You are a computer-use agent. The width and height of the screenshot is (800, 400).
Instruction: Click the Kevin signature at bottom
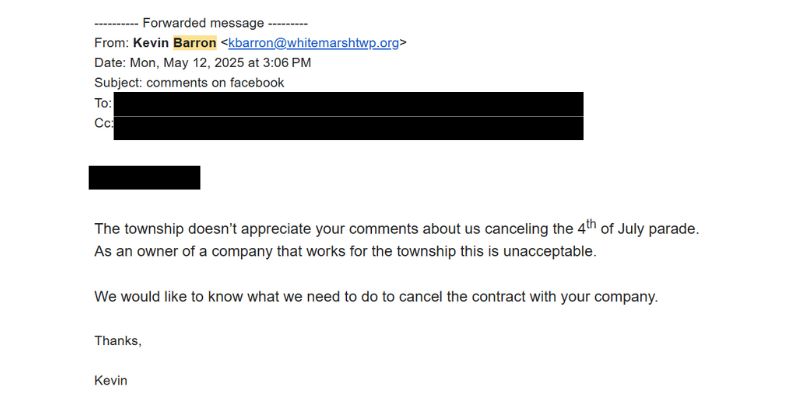tap(111, 381)
